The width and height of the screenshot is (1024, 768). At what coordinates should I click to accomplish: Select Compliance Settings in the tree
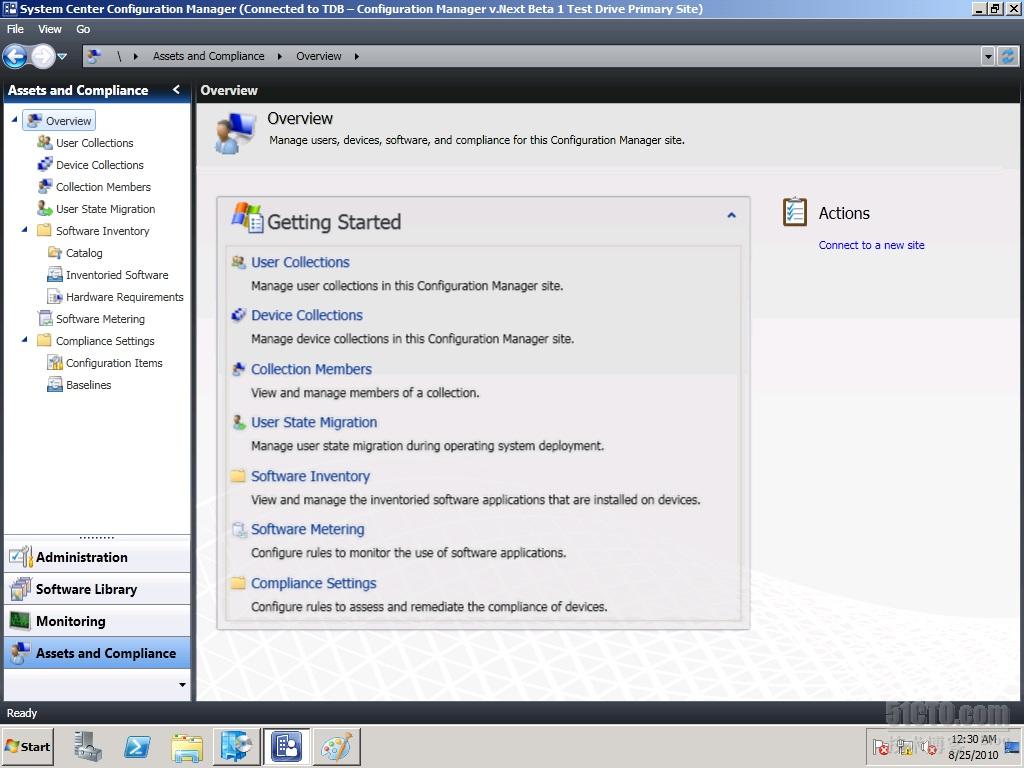pyautogui.click(x=105, y=341)
